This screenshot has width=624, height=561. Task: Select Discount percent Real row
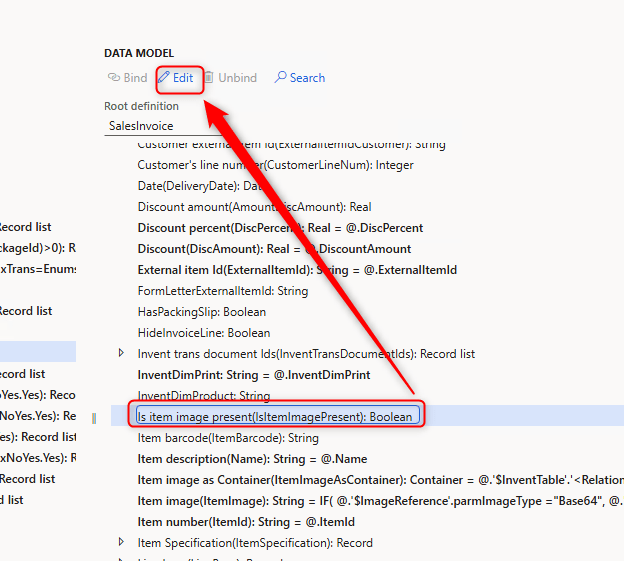280,228
